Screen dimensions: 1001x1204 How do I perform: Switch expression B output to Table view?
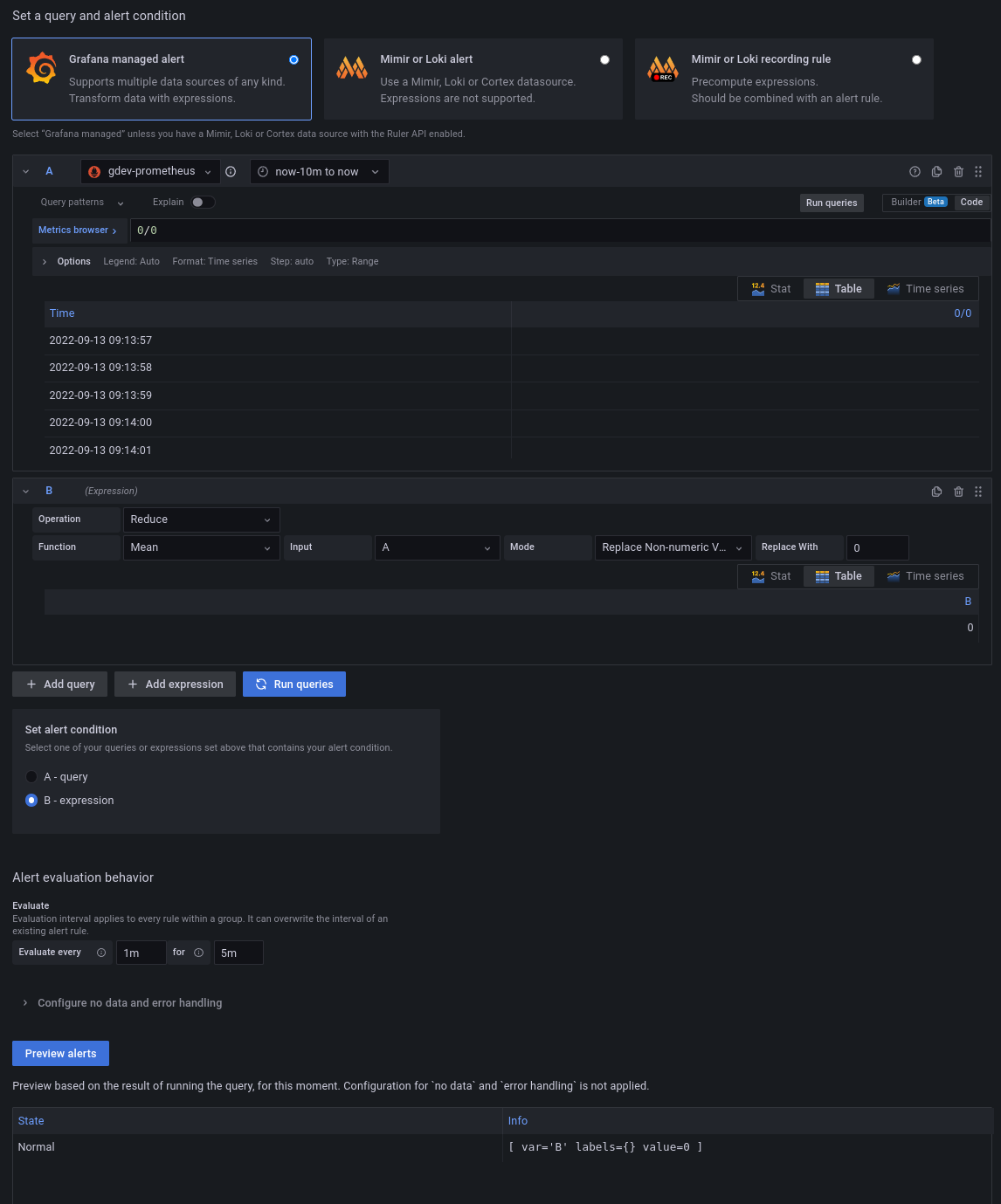[839, 575]
